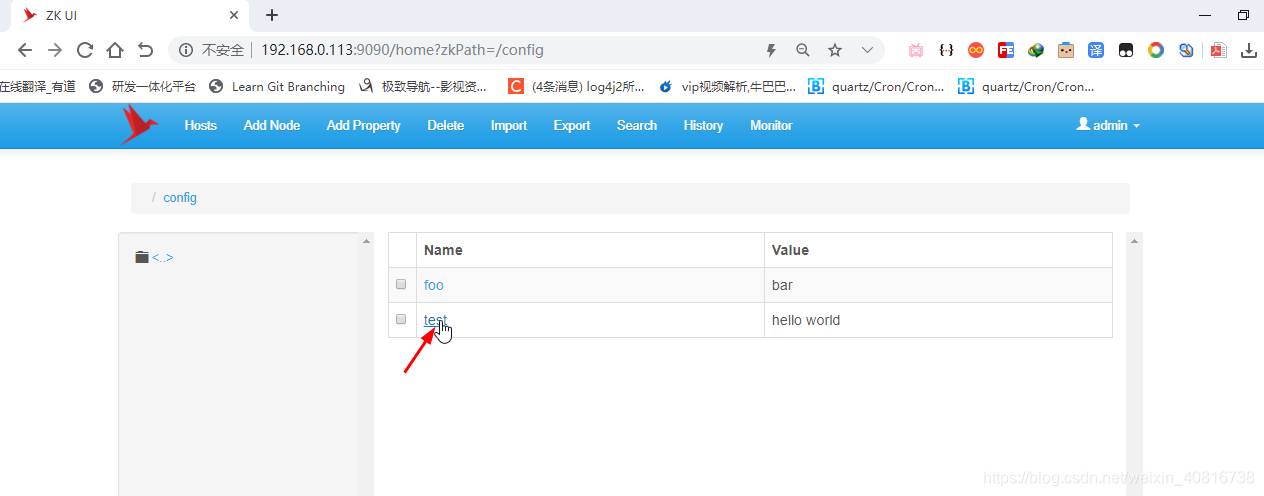Bookmark this page with the star
The height and width of the screenshot is (496, 1264).
click(x=834, y=50)
